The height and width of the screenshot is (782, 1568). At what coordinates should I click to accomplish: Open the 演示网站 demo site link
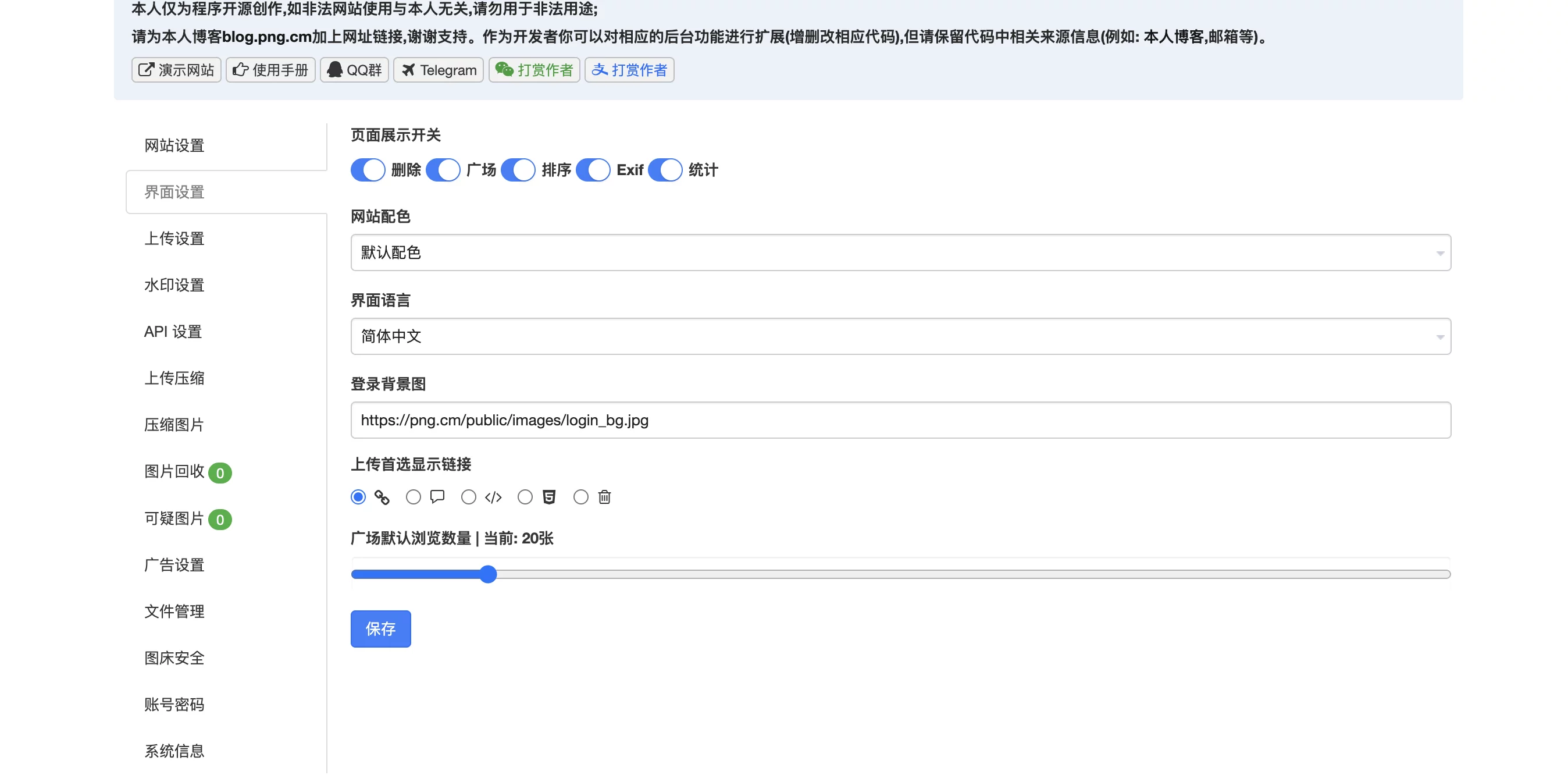(x=176, y=70)
